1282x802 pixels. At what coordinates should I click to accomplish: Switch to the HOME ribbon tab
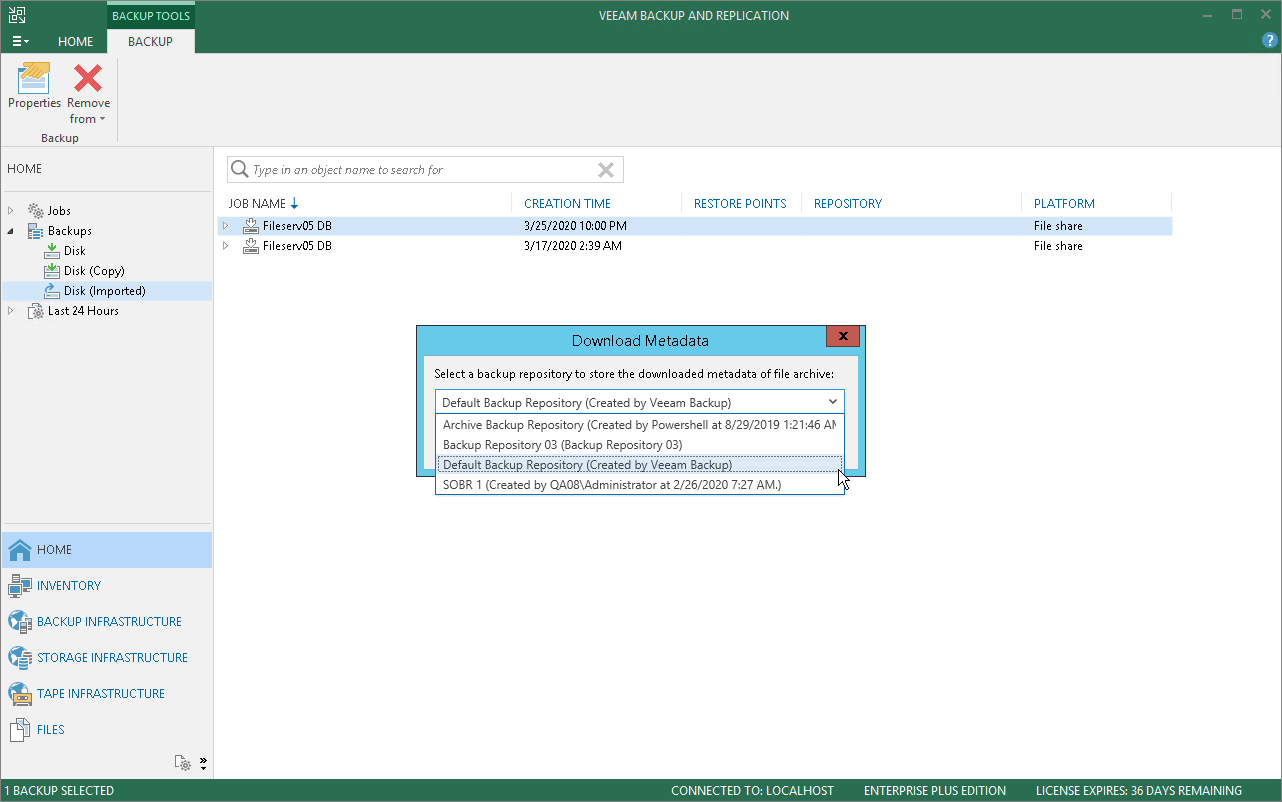[76, 42]
